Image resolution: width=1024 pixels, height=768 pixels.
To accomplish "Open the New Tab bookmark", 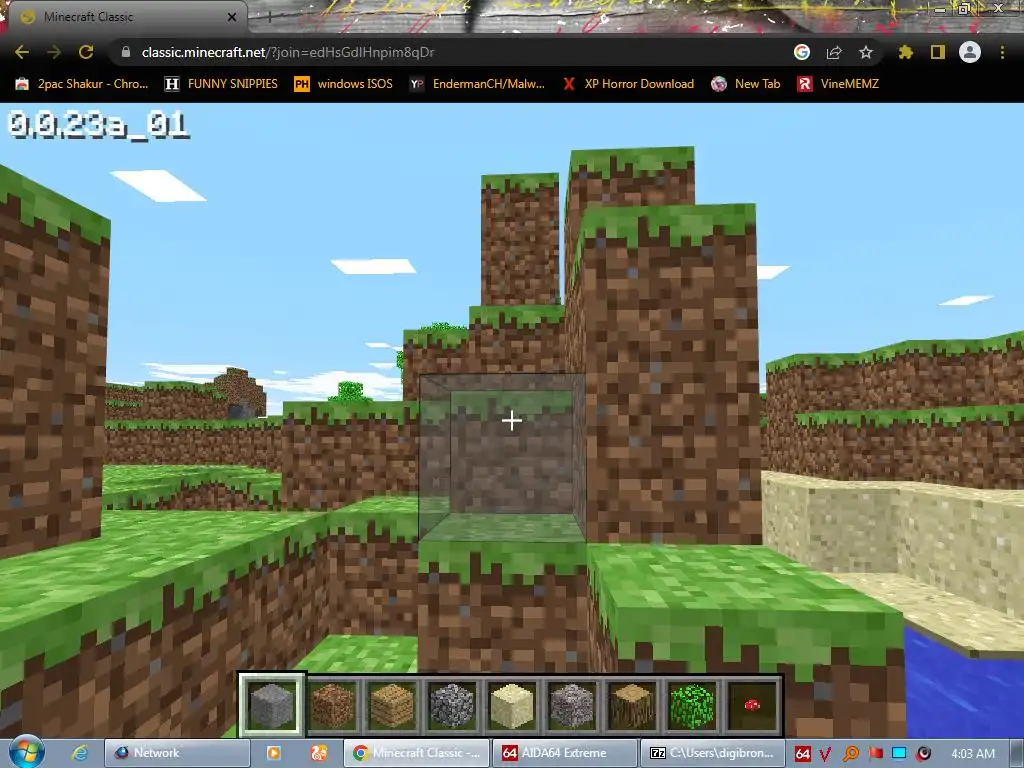I will [746, 84].
